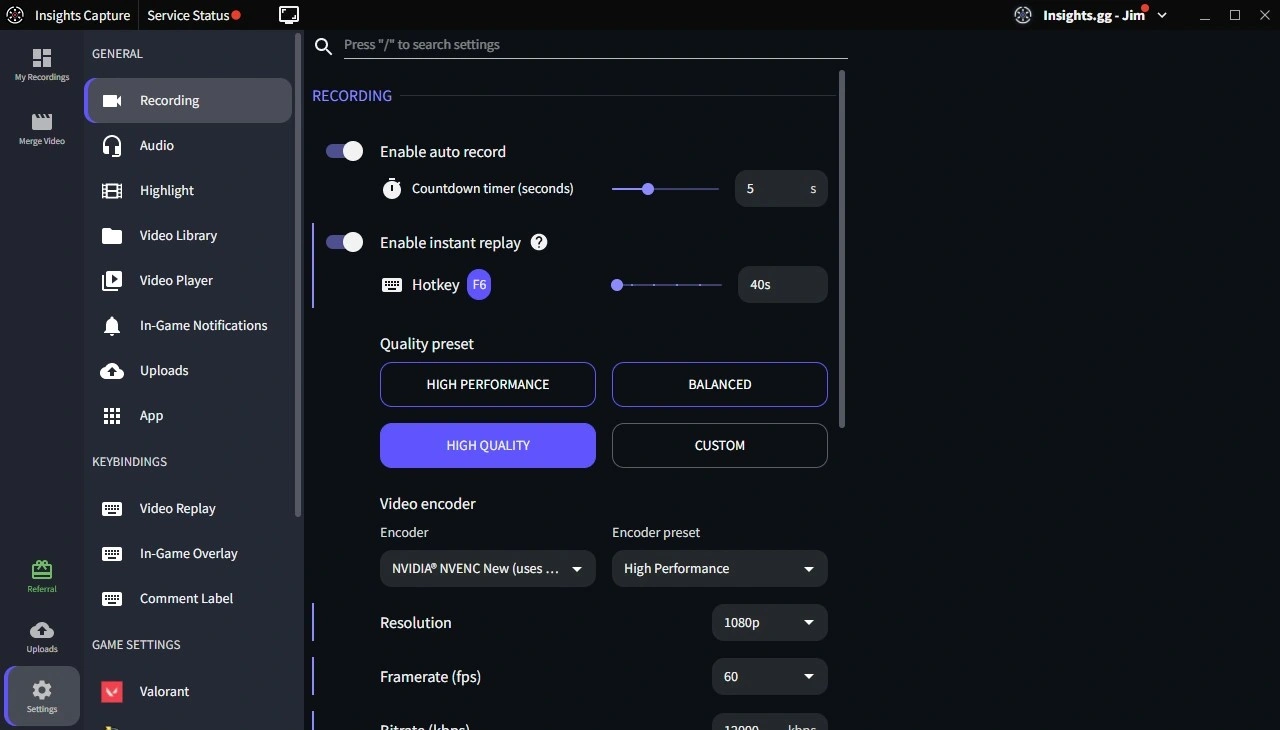Select the Merge Video sidebar icon
The width and height of the screenshot is (1280, 730).
click(41, 128)
